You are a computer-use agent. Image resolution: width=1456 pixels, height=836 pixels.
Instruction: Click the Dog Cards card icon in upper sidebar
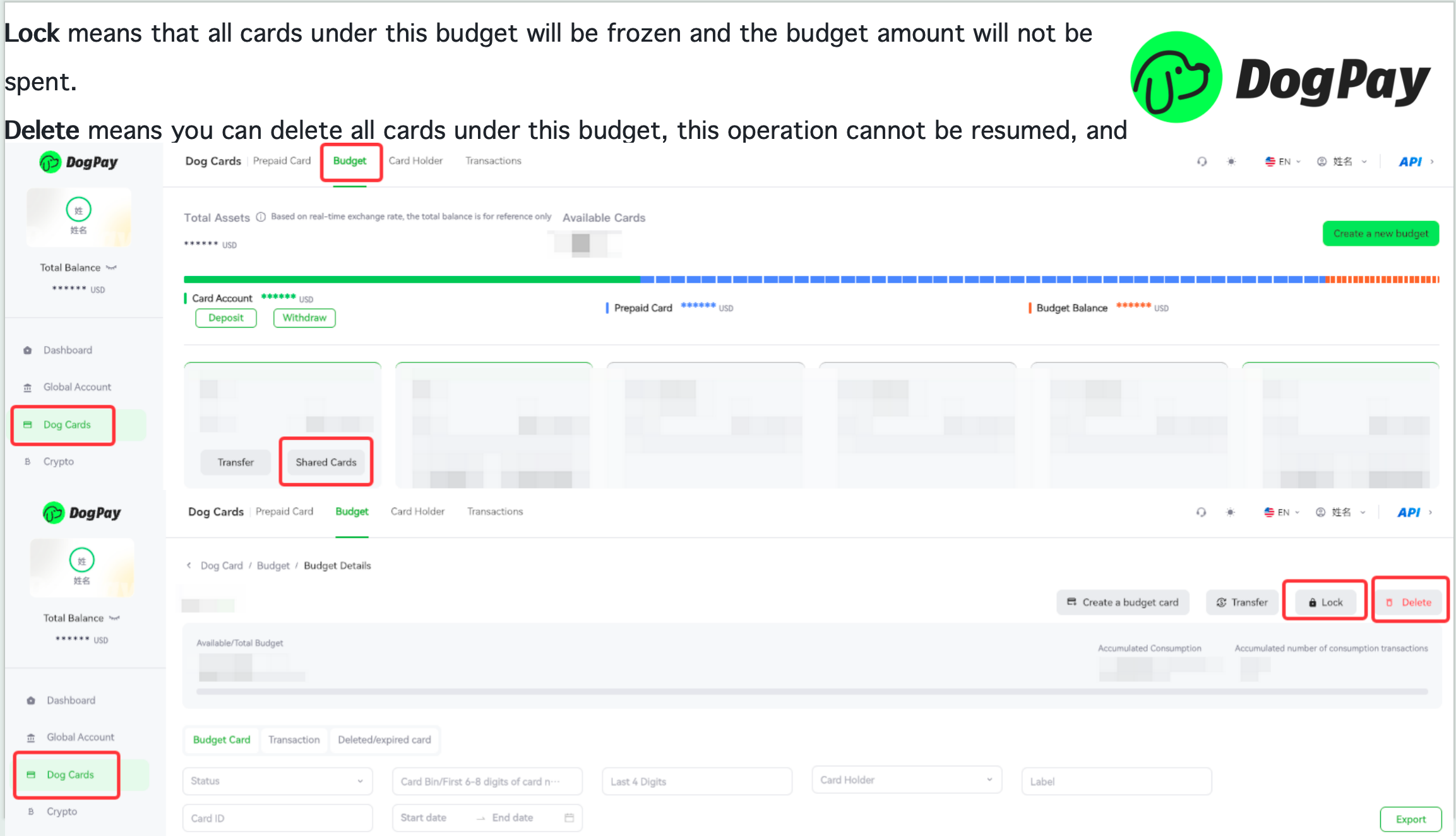point(28,425)
